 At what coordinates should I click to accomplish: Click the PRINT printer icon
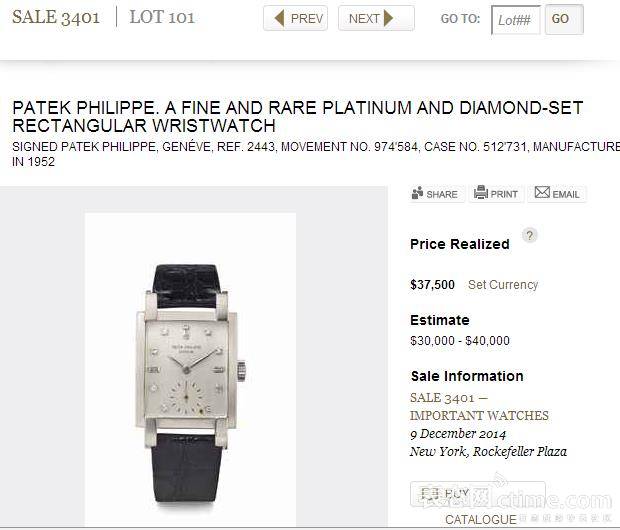(x=481, y=192)
